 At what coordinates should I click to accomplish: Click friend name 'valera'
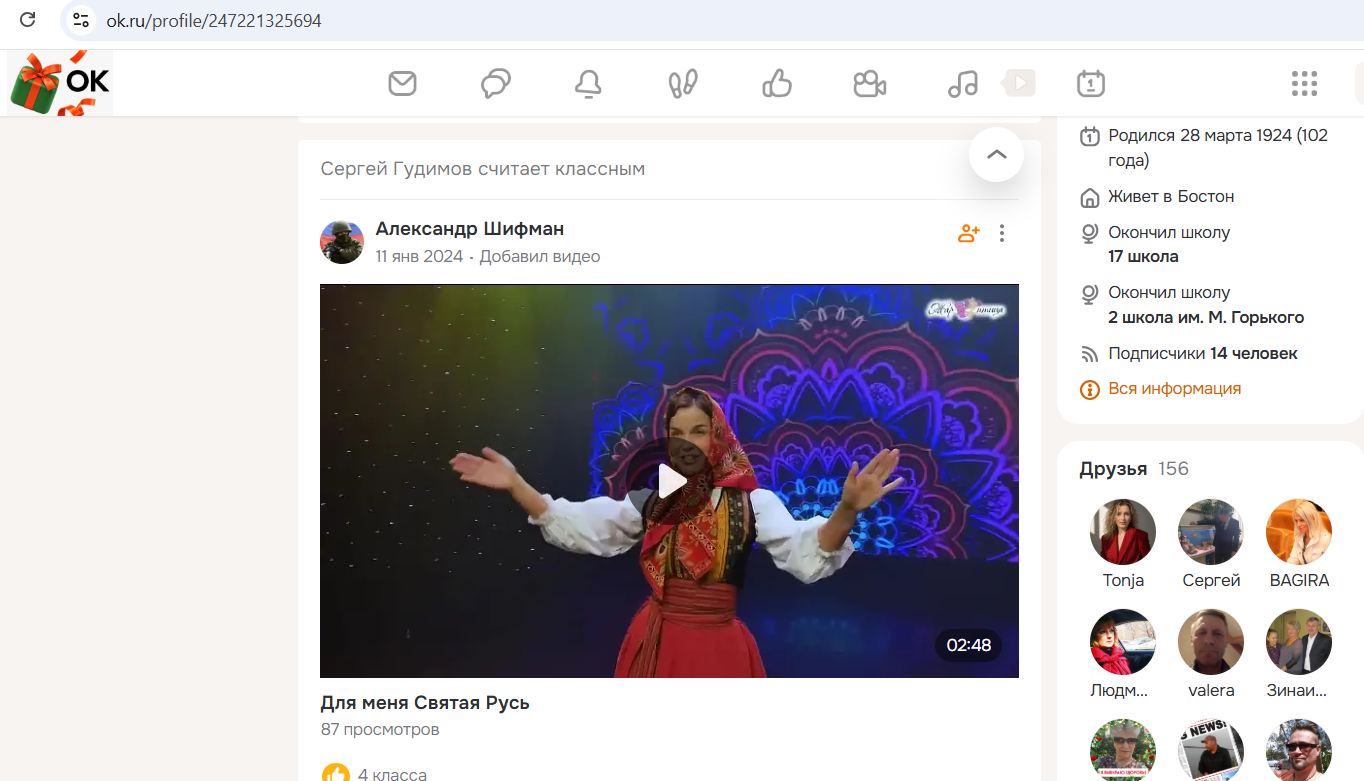1211,690
